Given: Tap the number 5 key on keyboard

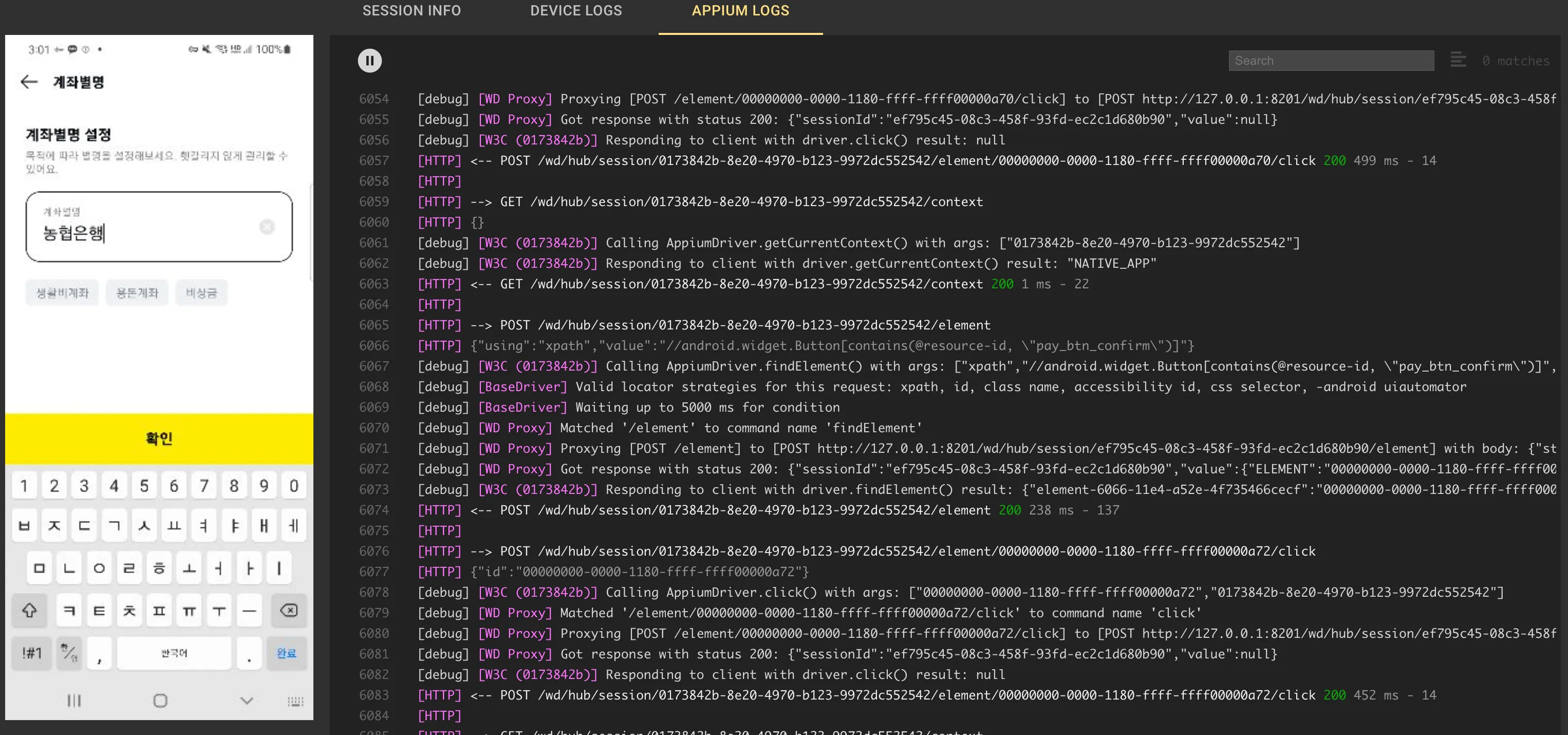Looking at the screenshot, I should [x=144, y=485].
